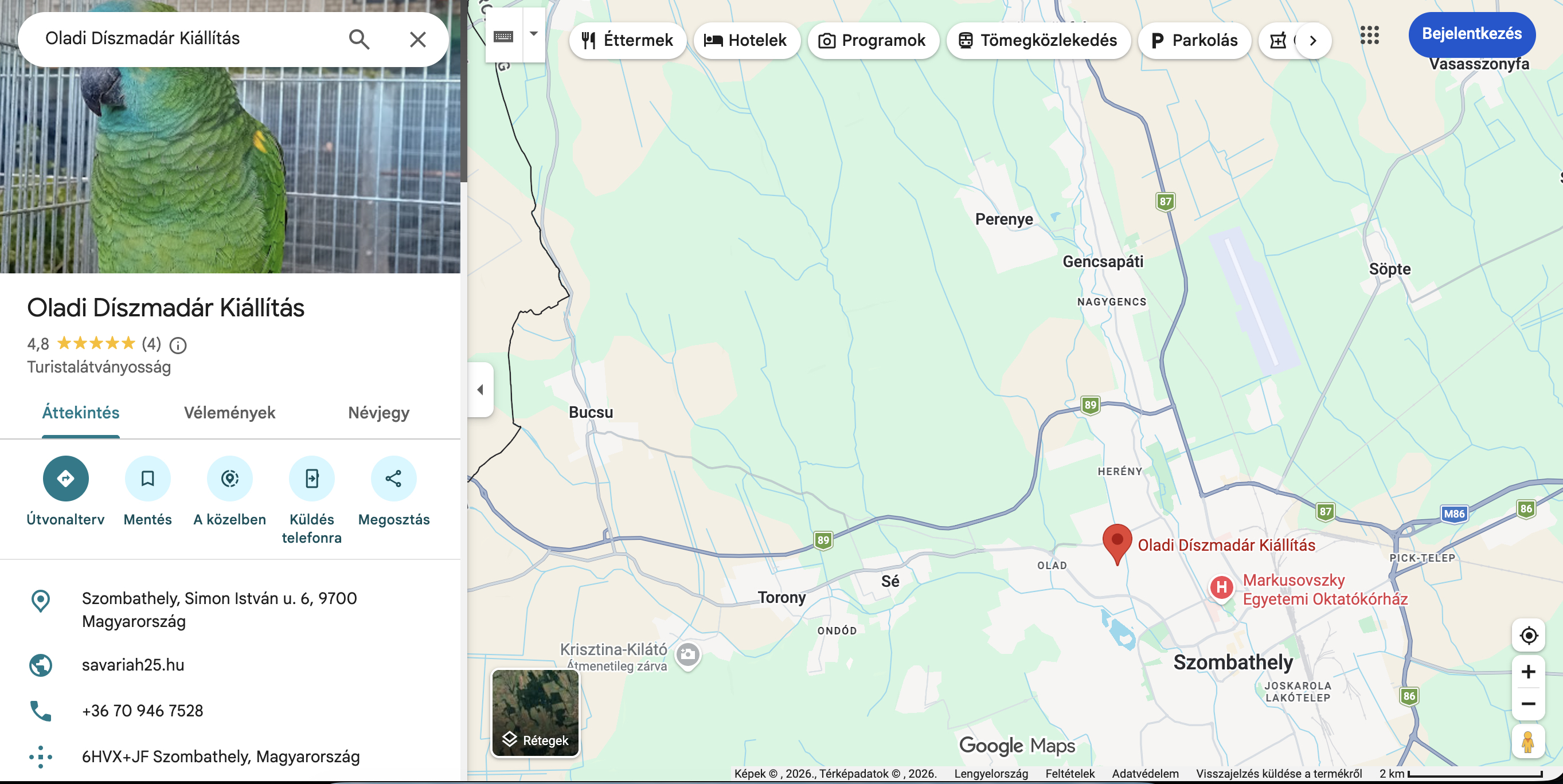Clear search with X button

417,40
